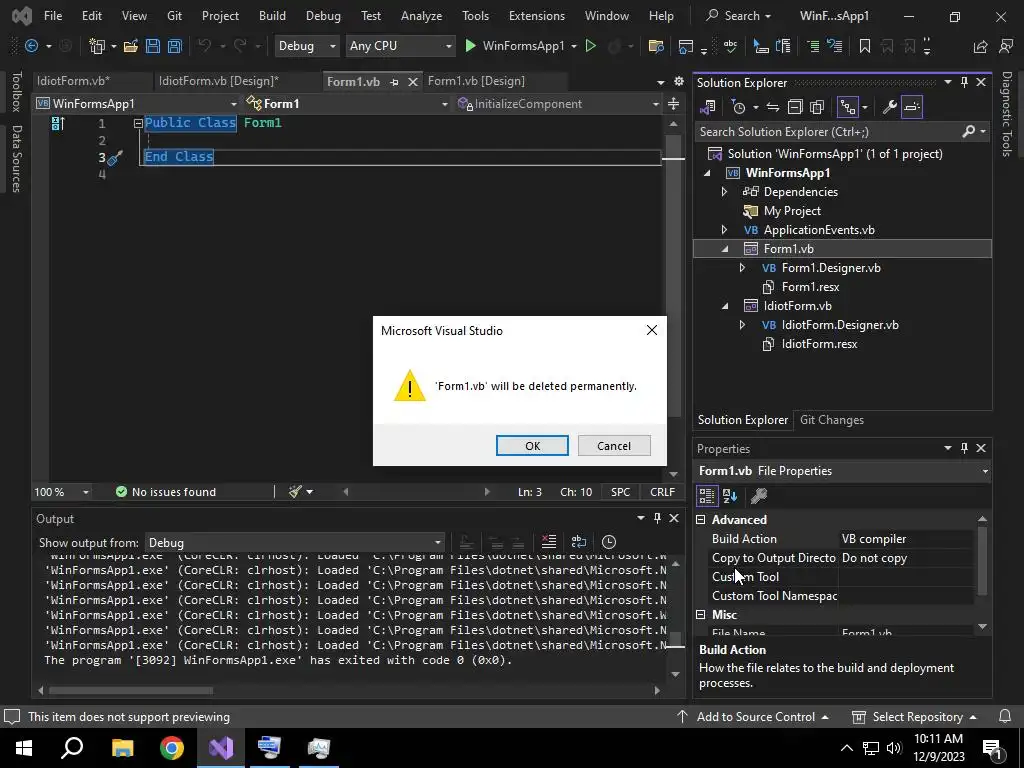Expand the Dependencies node
The width and height of the screenshot is (1024, 768).
724,191
